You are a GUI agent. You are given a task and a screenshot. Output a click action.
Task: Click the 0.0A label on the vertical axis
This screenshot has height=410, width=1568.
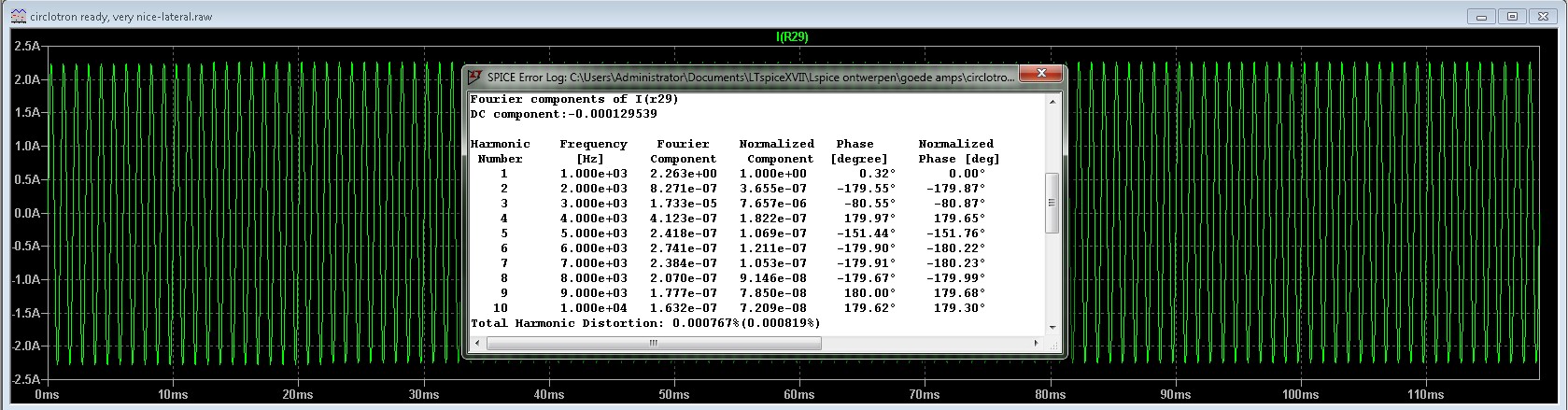click(x=28, y=213)
